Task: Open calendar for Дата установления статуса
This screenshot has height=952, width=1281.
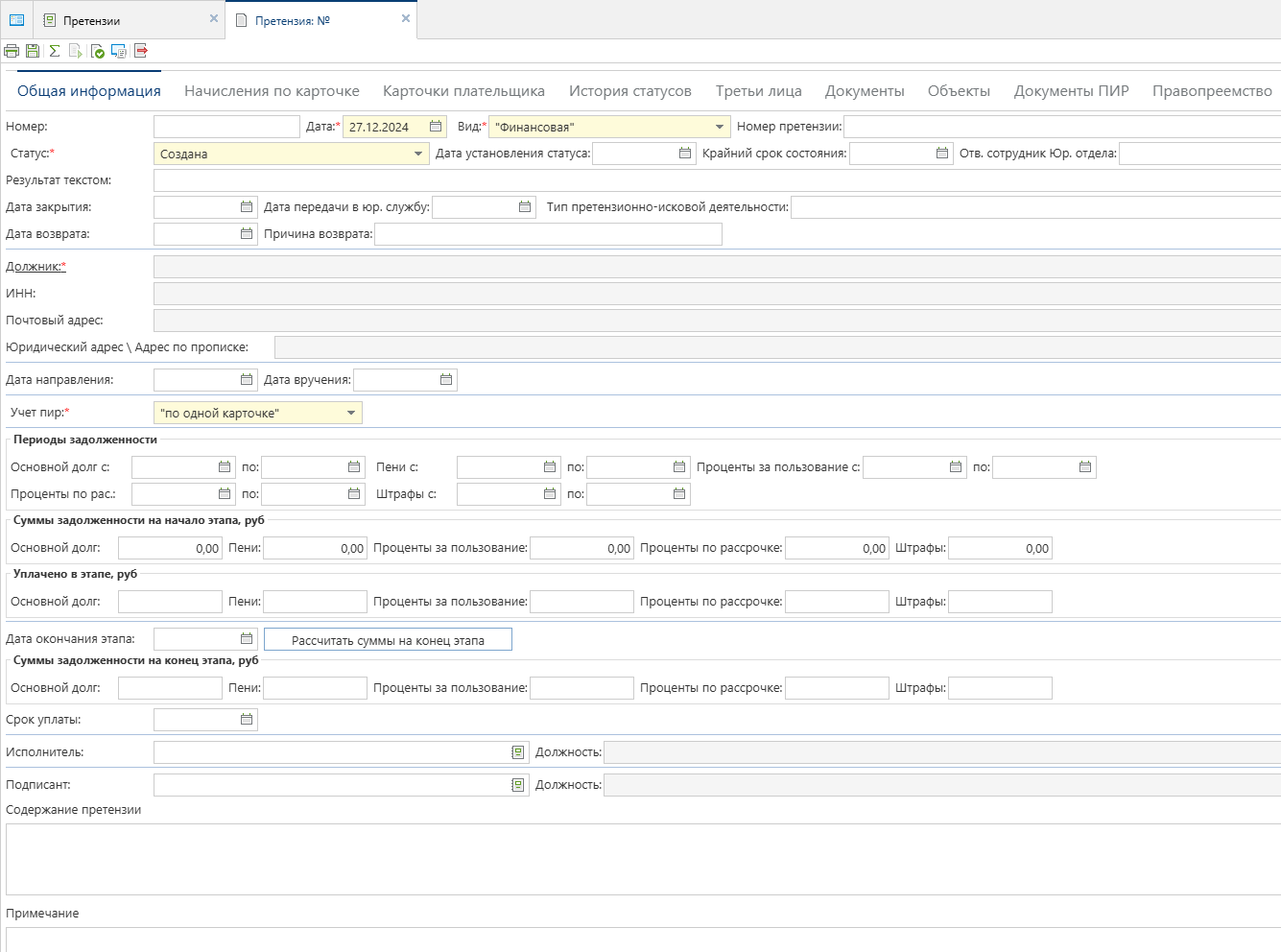Action: click(x=685, y=154)
